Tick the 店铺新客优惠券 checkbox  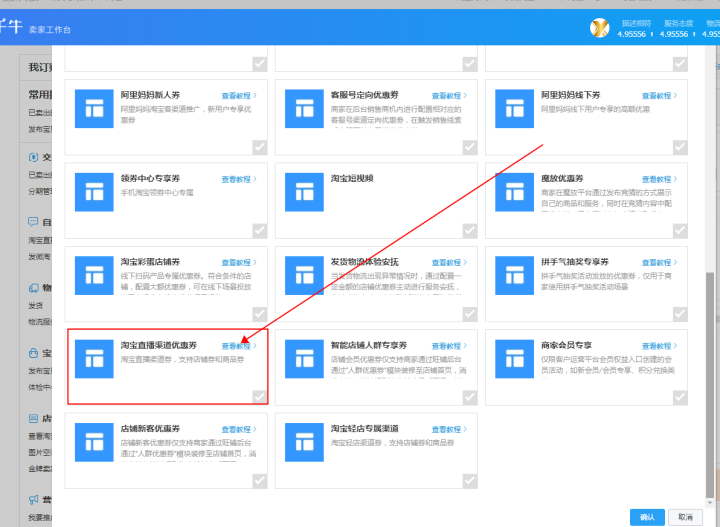point(259,481)
